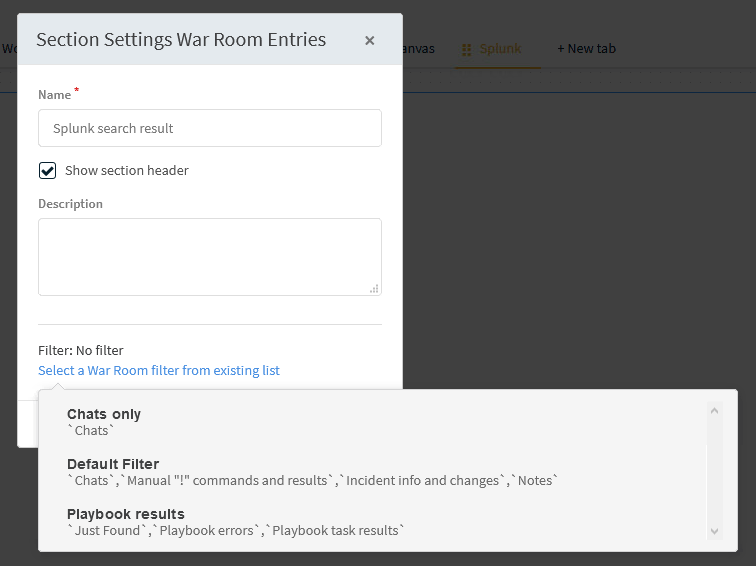
Task: Click the Name input field
Action: 210,128
